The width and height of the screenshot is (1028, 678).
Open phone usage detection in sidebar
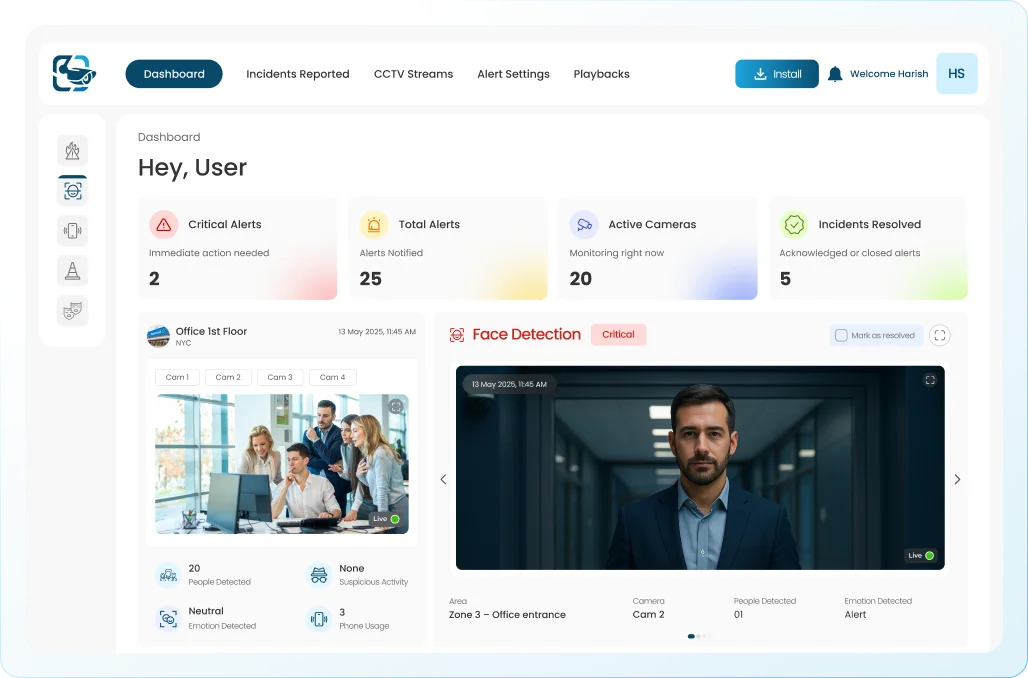pyautogui.click(x=72, y=230)
